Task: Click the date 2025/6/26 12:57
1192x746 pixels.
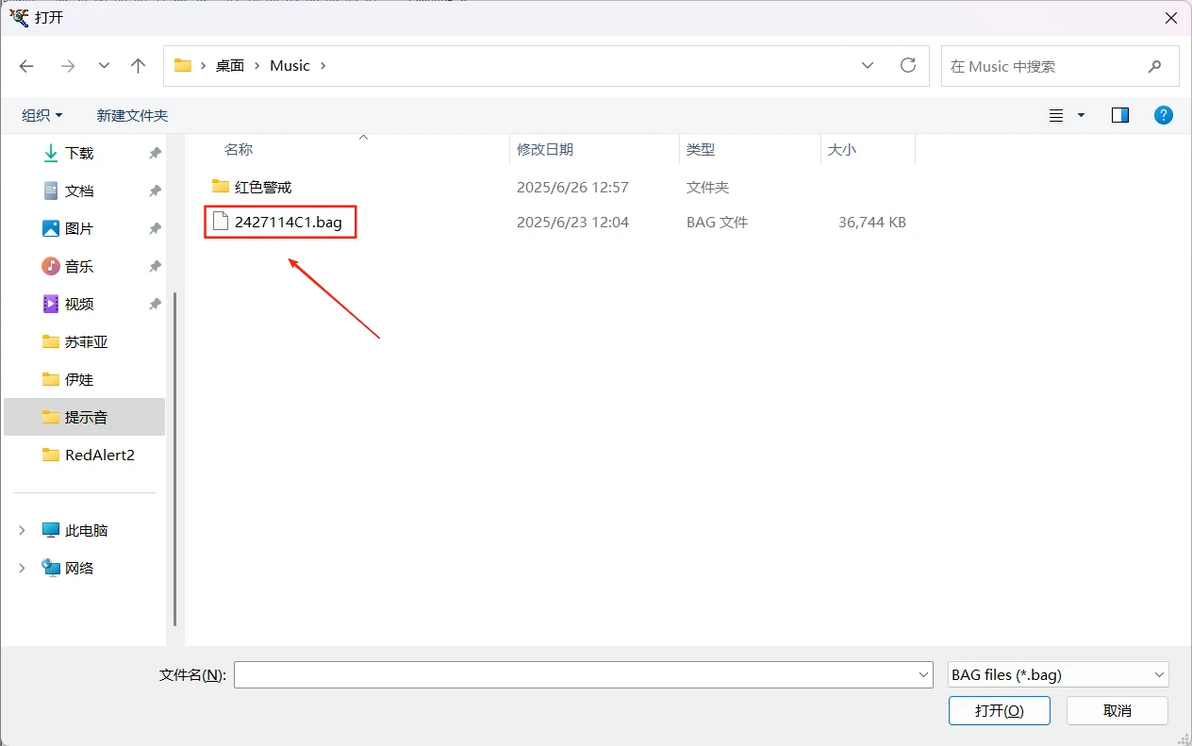Action: [572, 187]
